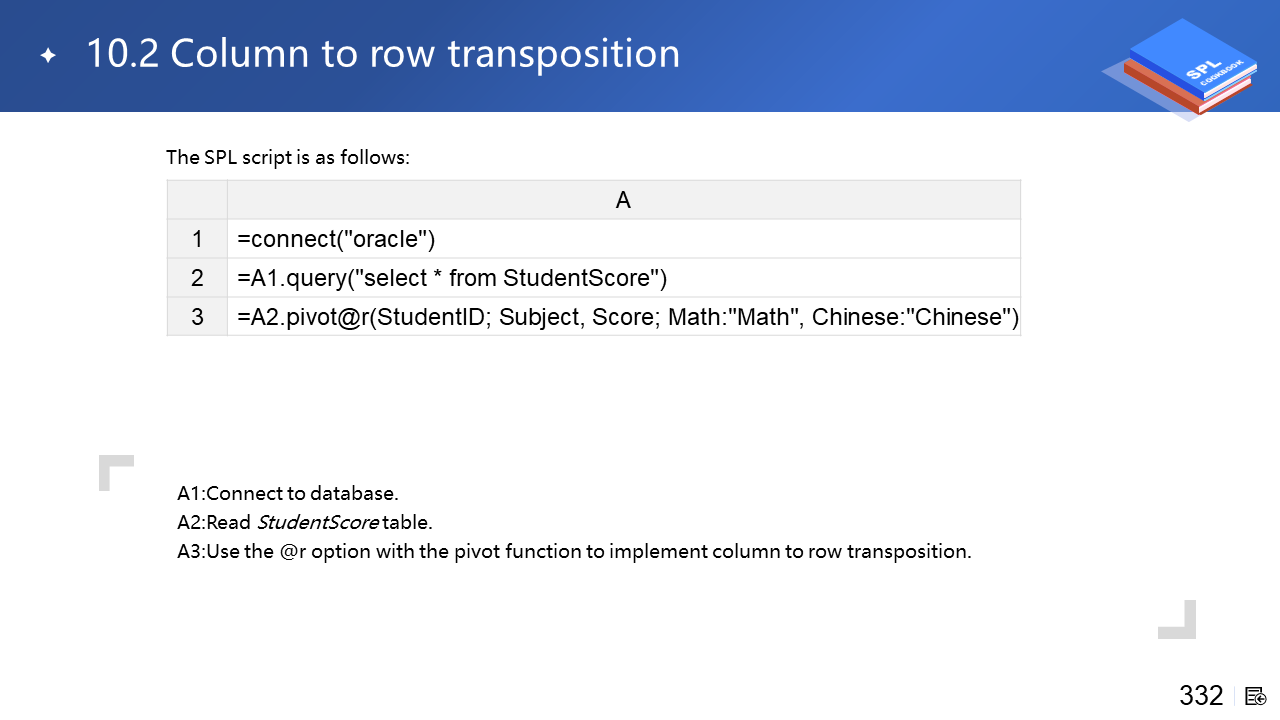The height and width of the screenshot is (720, 1280).
Task: Click the page number 332
Action: 1201,696
